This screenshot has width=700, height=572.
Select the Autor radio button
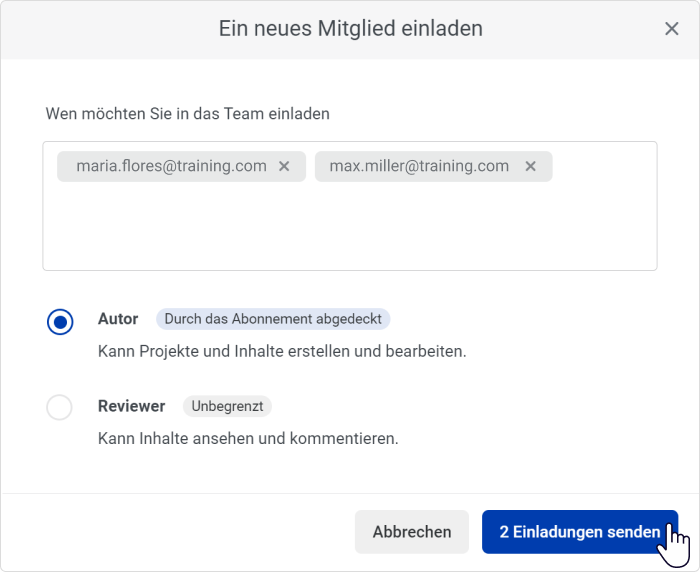60,321
